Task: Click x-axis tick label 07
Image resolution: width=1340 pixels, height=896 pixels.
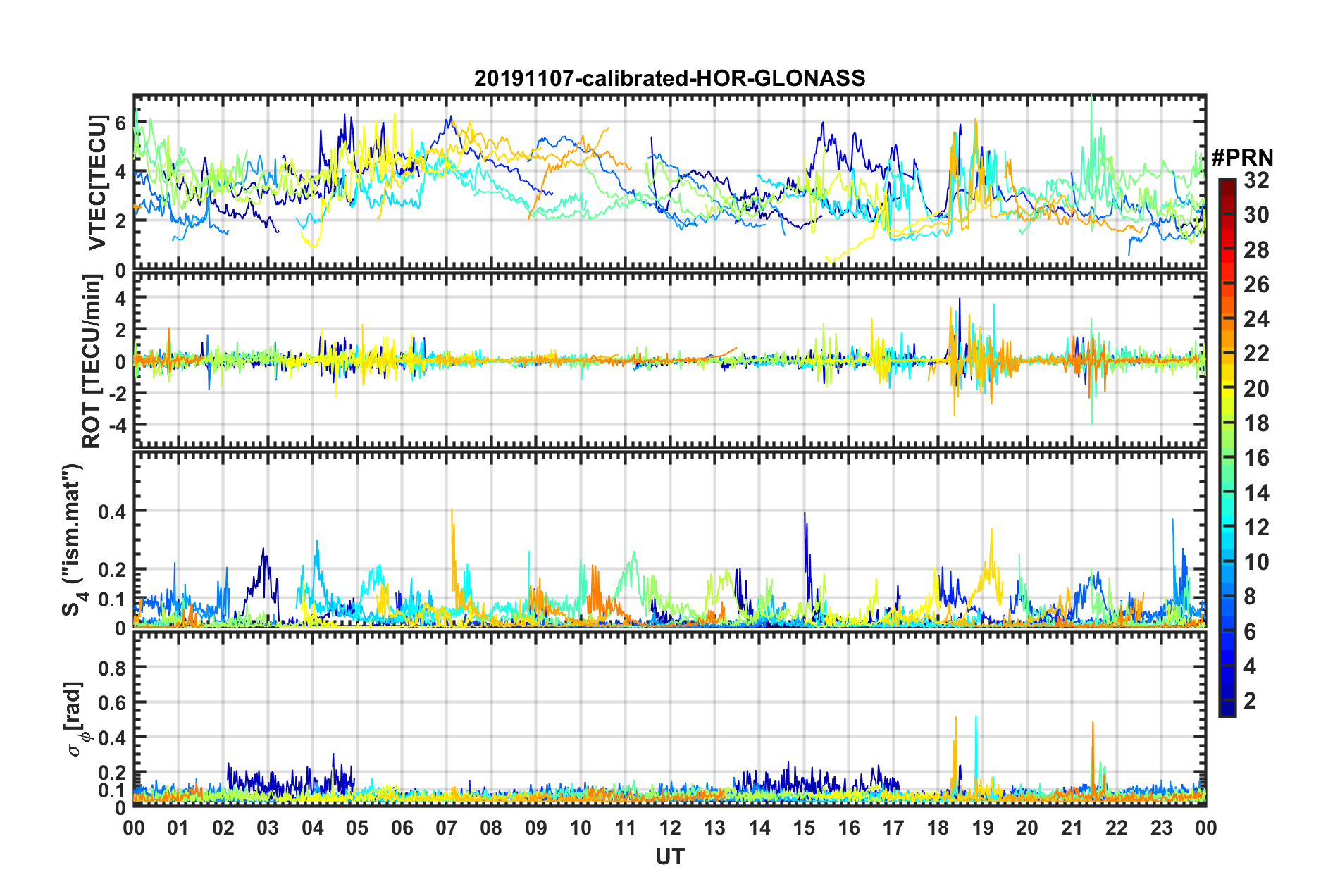Action: [447, 828]
